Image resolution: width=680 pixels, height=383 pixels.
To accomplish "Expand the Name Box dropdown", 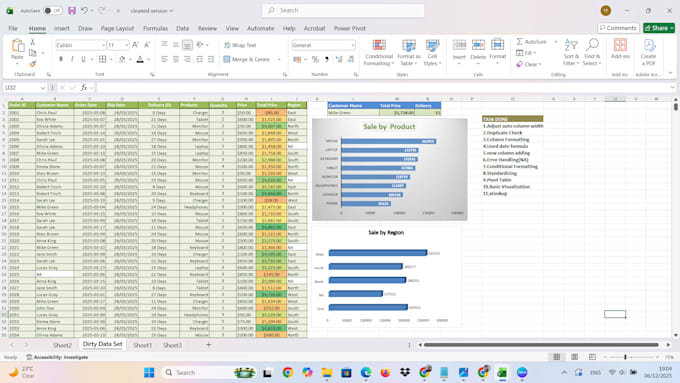I will (x=42, y=88).
